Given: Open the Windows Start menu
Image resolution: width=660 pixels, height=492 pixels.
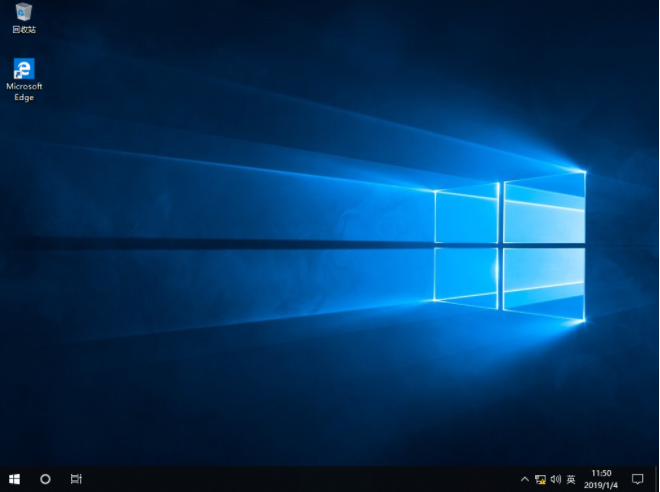Looking at the screenshot, I should tap(14, 480).
